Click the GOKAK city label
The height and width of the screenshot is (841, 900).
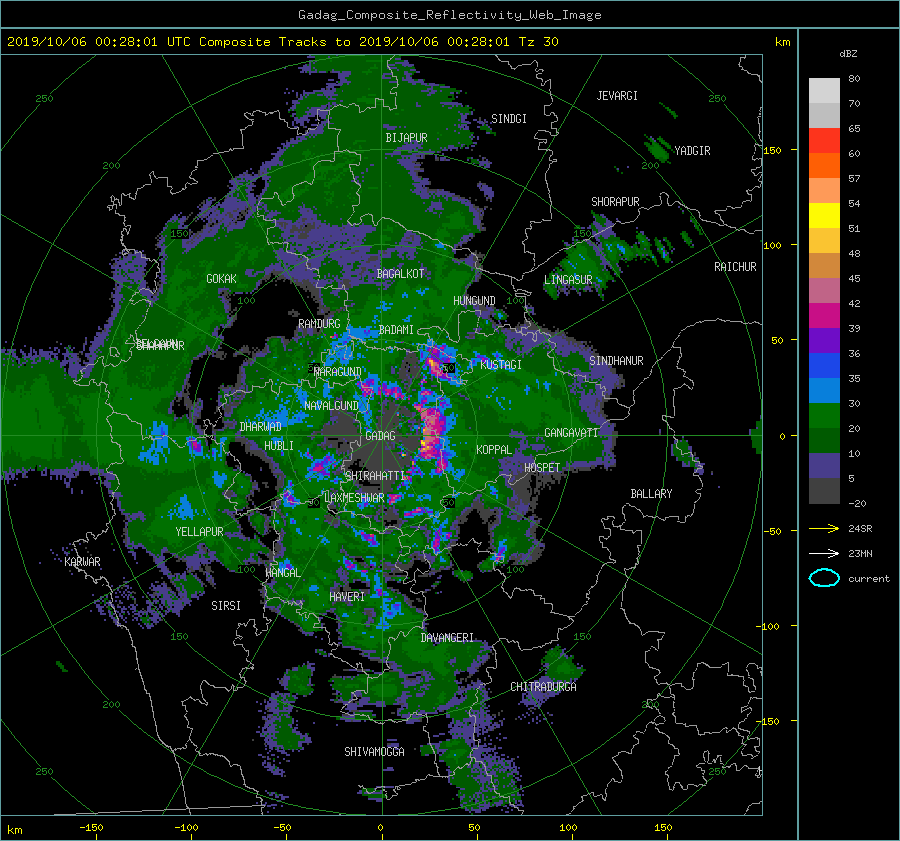pos(221,279)
